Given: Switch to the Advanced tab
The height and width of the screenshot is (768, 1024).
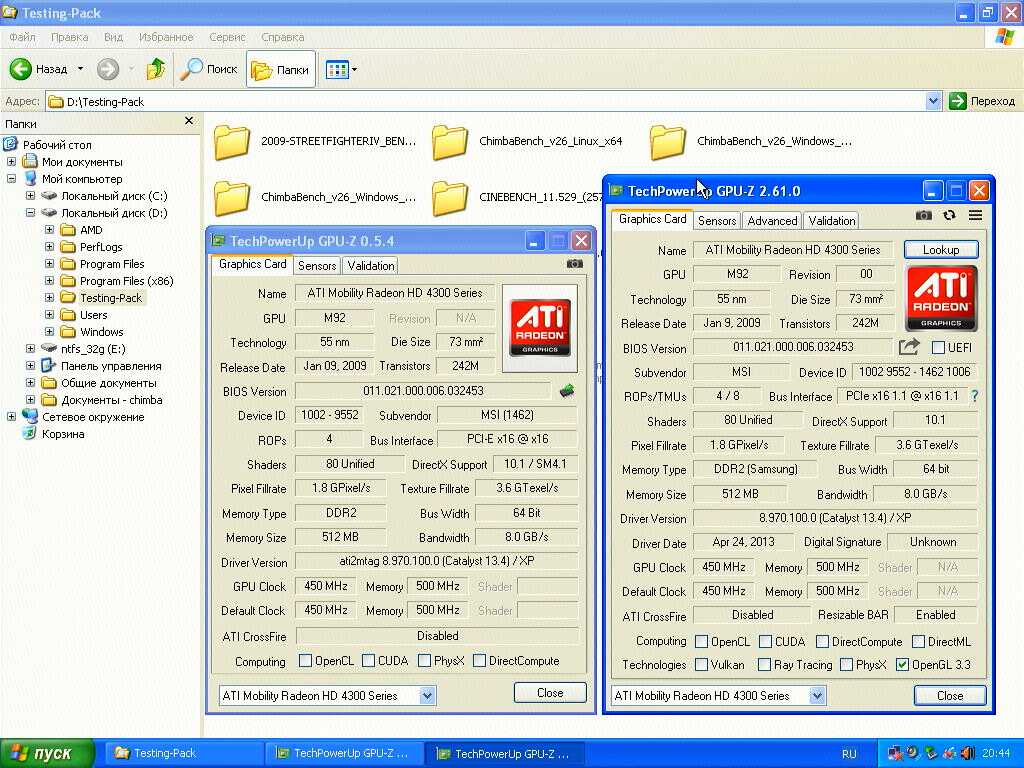Looking at the screenshot, I should coord(772,221).
